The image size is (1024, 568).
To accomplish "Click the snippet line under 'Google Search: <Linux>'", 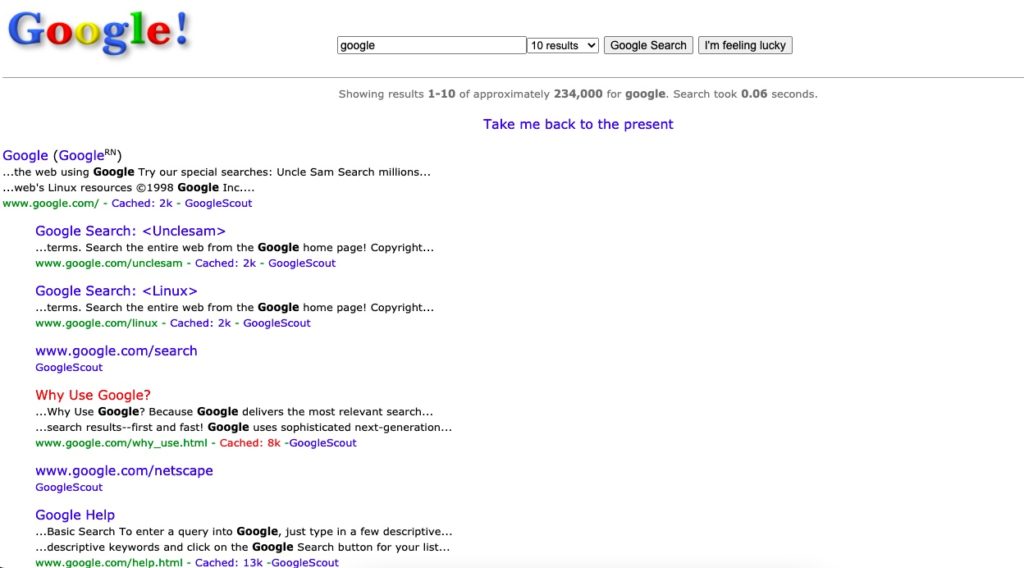I will coord(234,308).
